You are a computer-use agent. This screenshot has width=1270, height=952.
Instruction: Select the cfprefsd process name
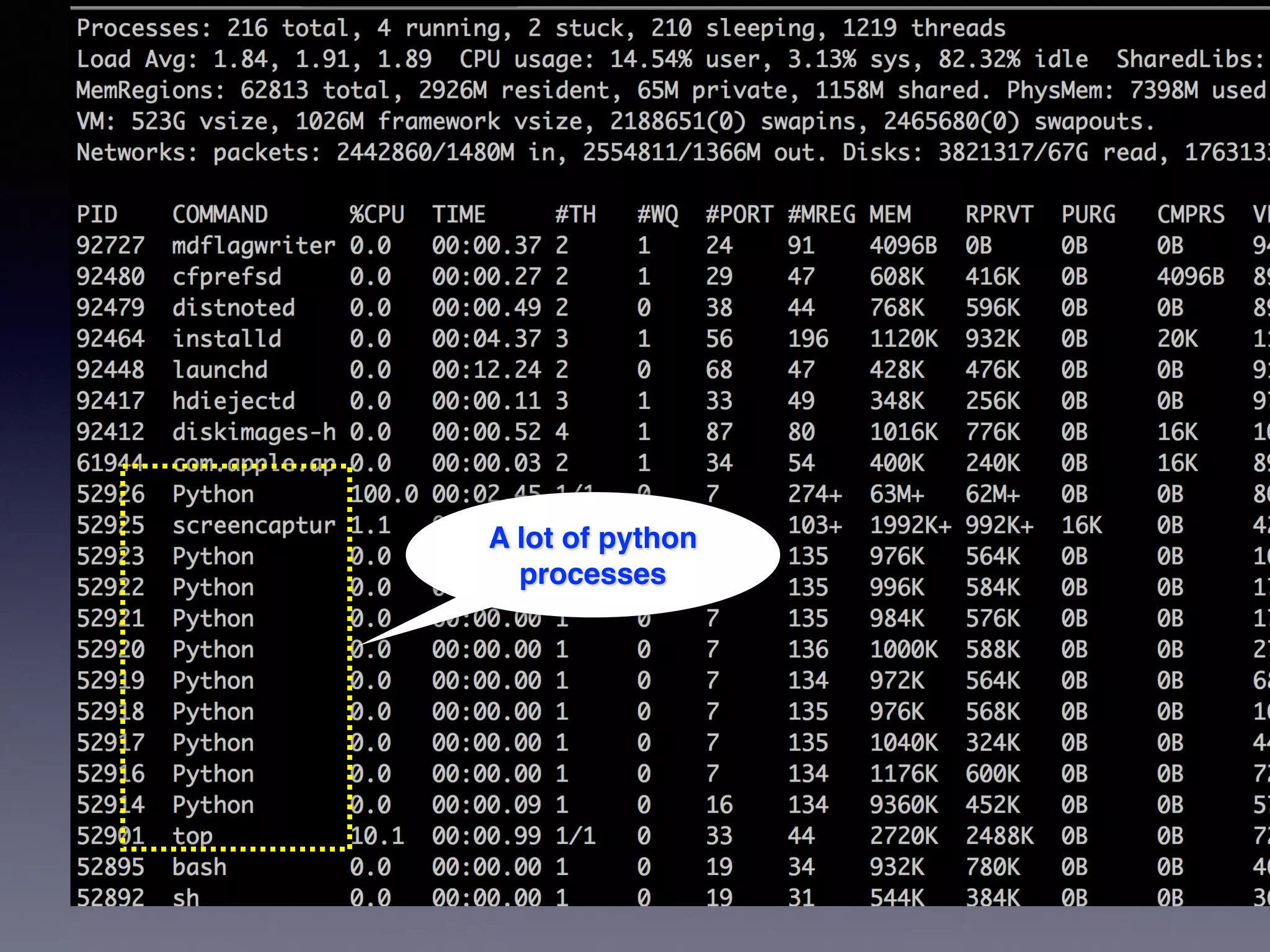pyautogui.click(x=227, y=277)
